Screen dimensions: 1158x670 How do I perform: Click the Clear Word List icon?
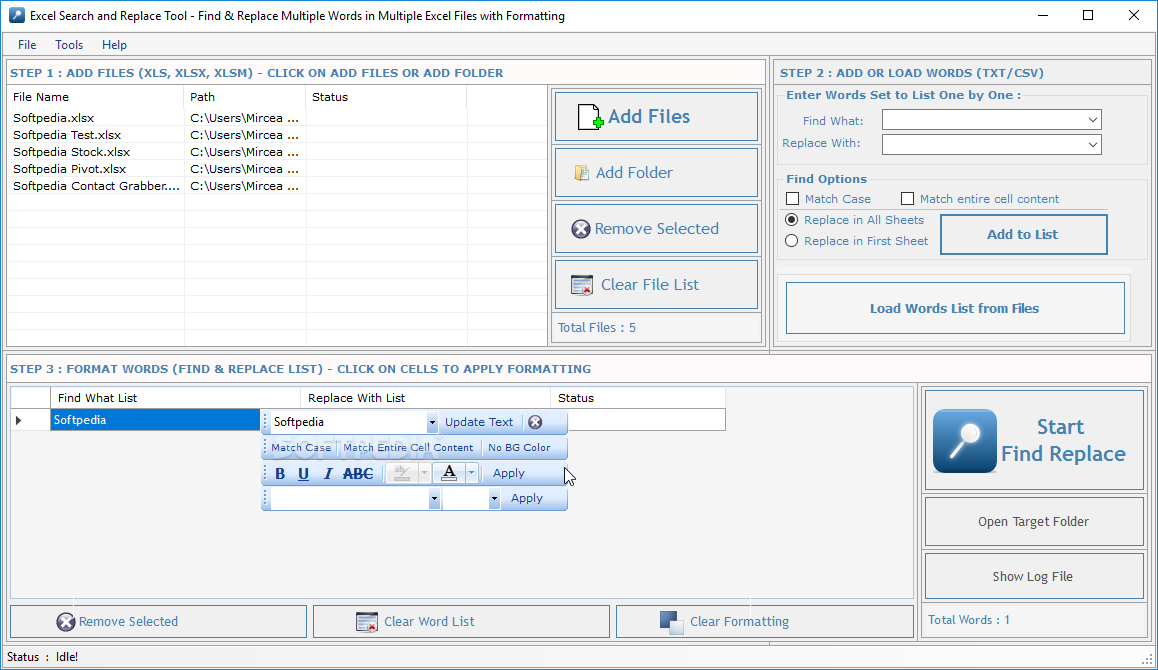(x=367, y=622)
